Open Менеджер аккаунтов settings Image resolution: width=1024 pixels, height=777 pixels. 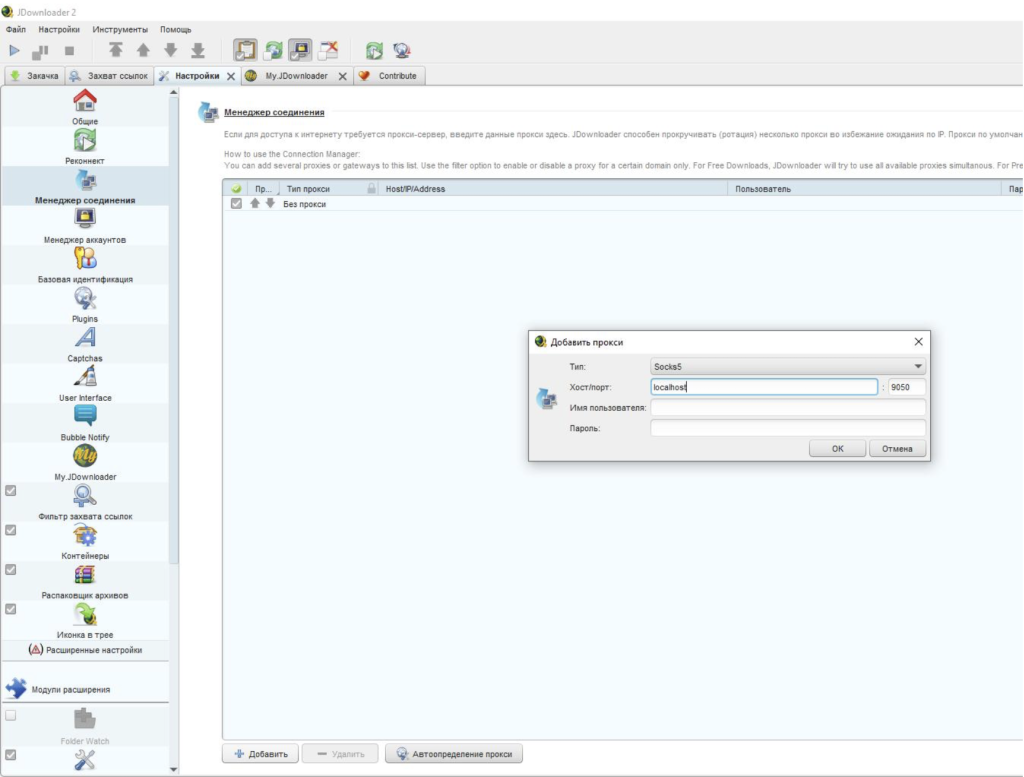coord(85,225)
